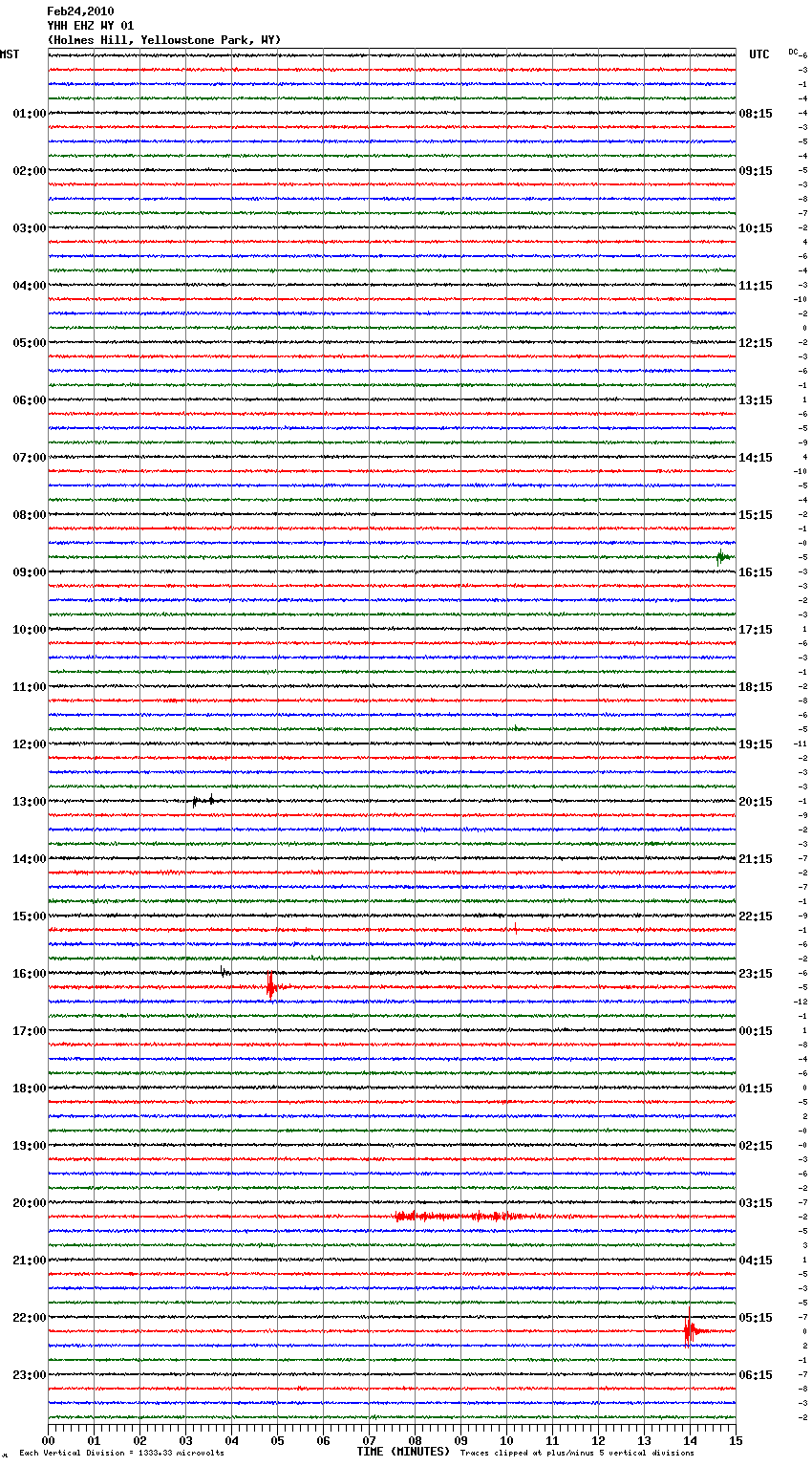Click the traces clipped footnote text
Viewport: 812px width, 1466px height.
(577, 1453)
